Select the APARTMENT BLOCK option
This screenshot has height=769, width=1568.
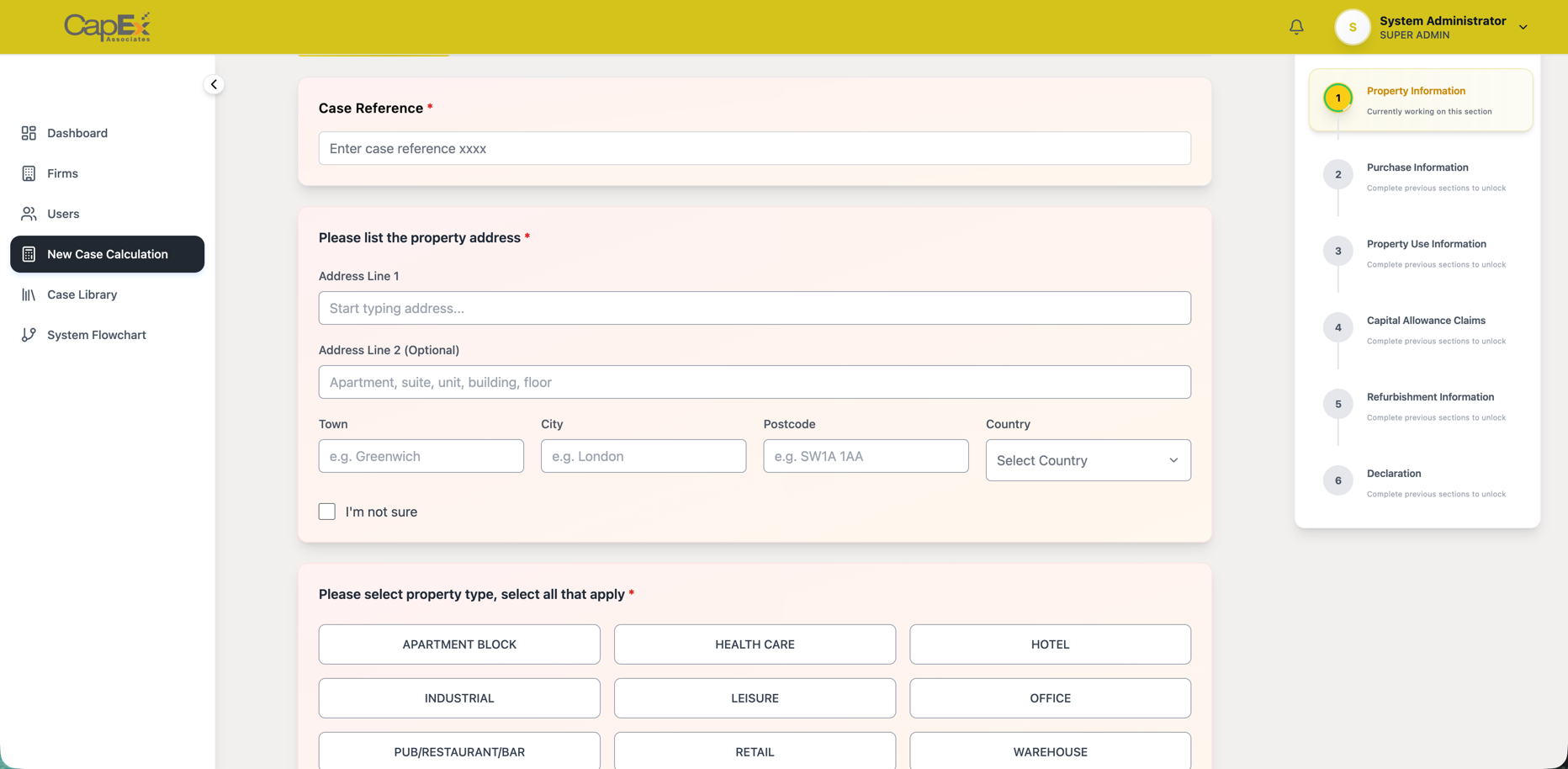458,644
